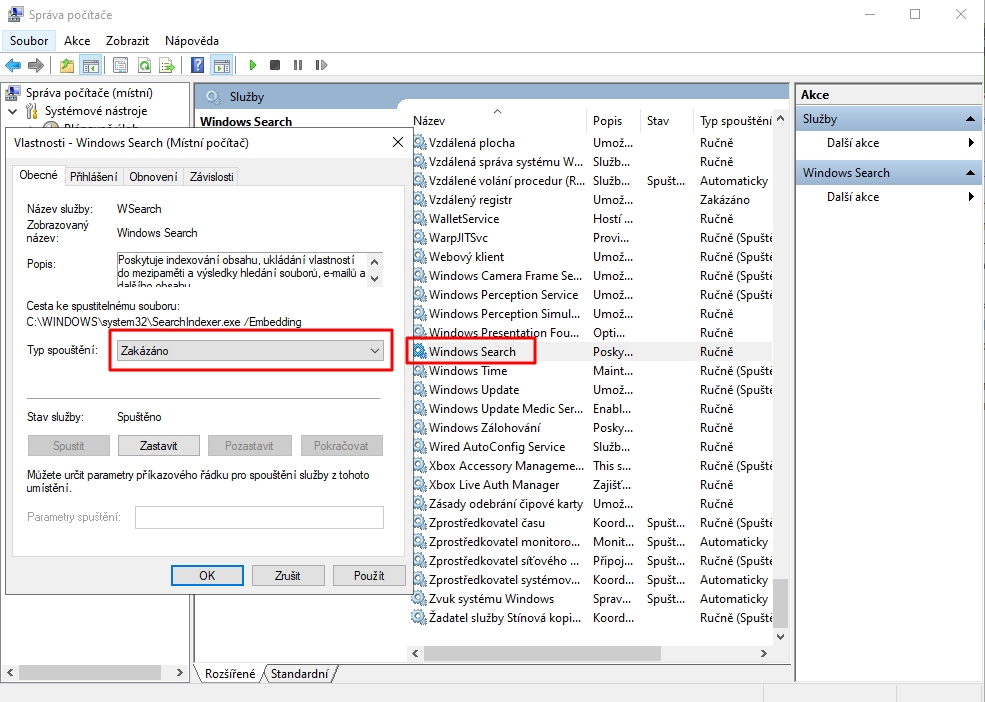Click the Restart service toolbar icon
This screenshot has width=985, height=702.
click(321, 65)
